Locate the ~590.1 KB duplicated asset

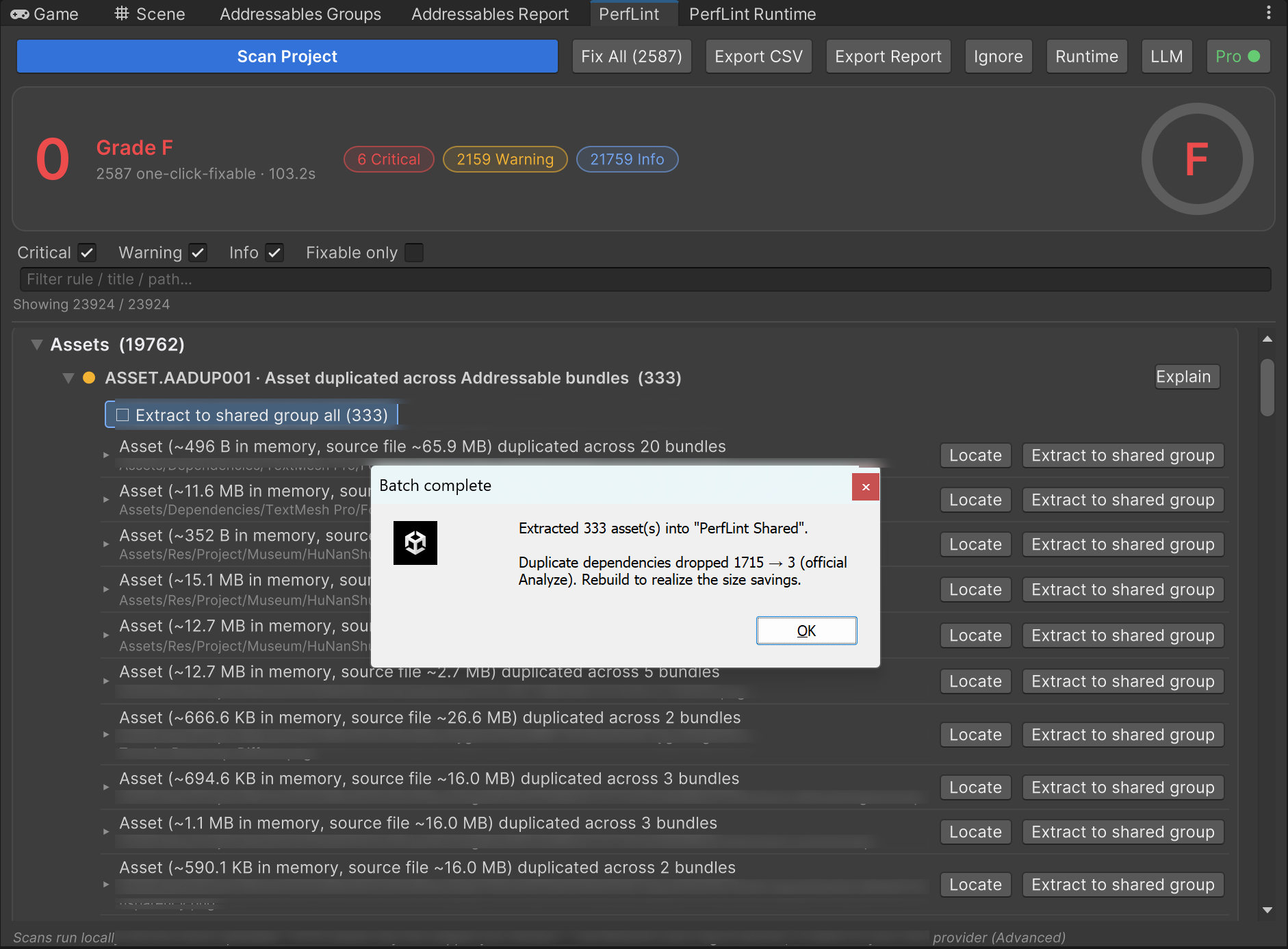pyautogui.click(x=976, y=885)
